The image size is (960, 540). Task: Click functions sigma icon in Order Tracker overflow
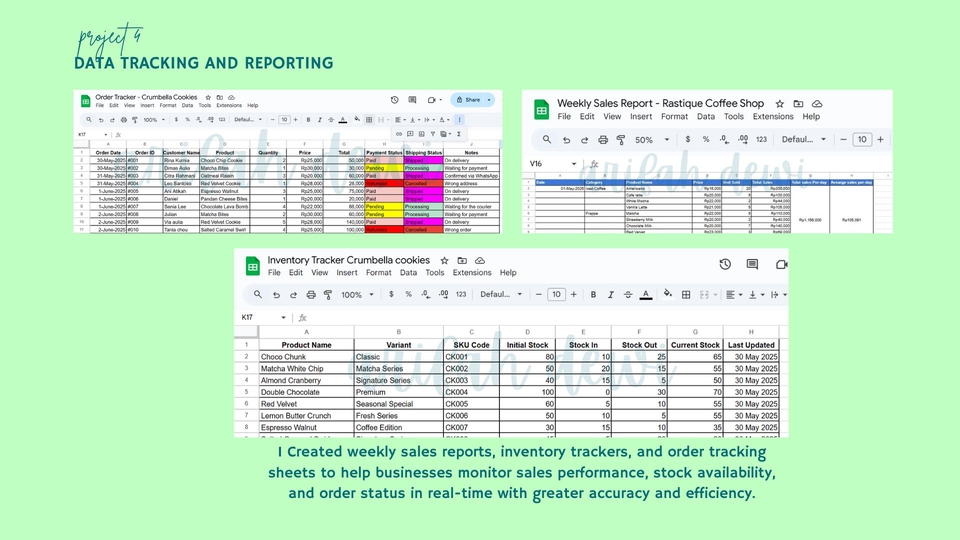pyautogui.click(x=459, y=134)
